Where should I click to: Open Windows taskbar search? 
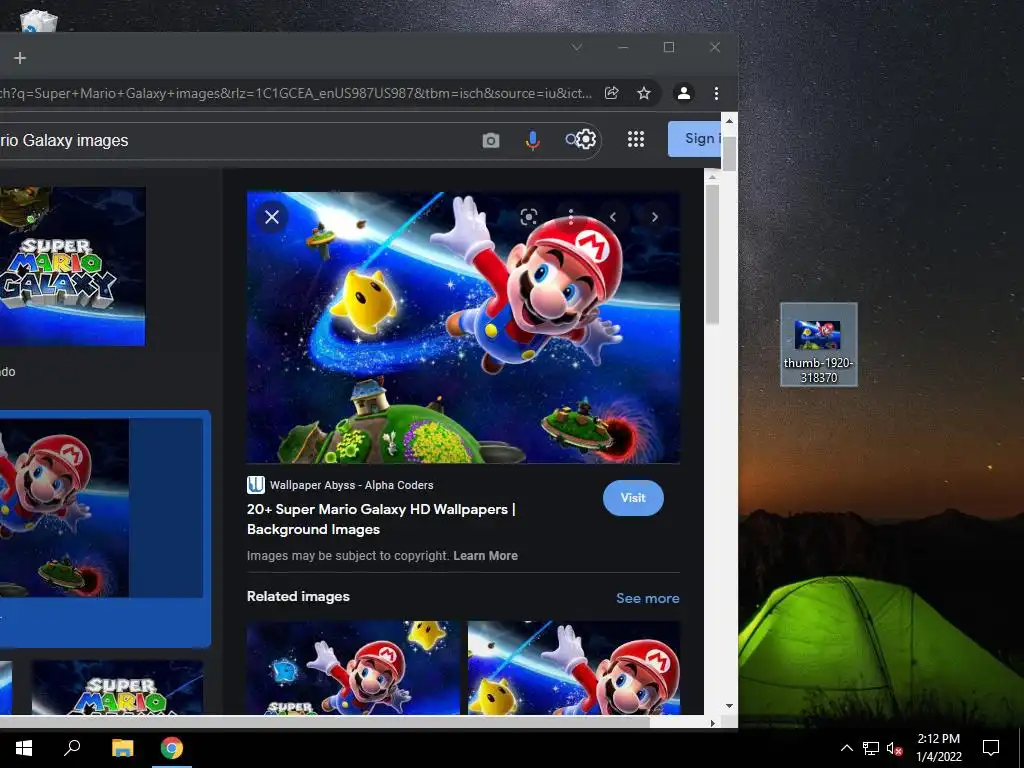click(72, 748)
